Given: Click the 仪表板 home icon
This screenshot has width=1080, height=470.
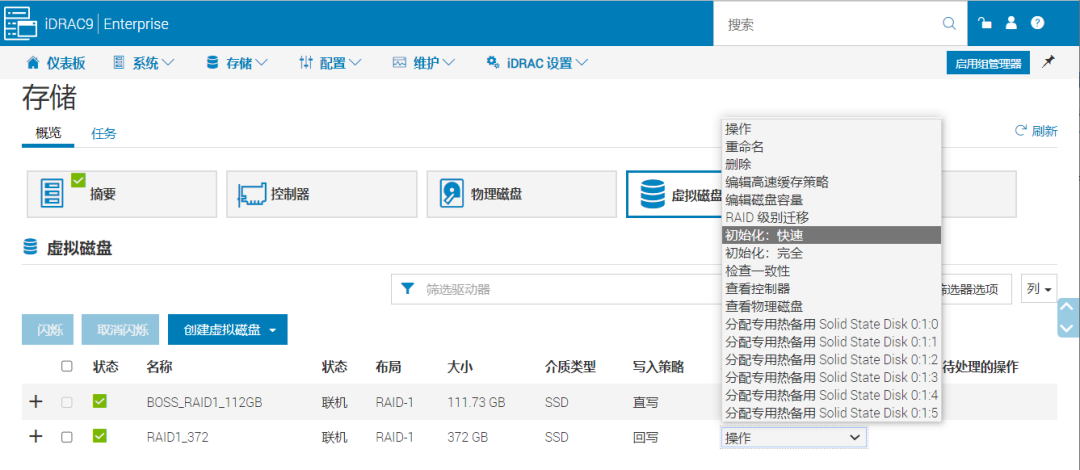Looking at the screenshot, I should coord(32,63).
